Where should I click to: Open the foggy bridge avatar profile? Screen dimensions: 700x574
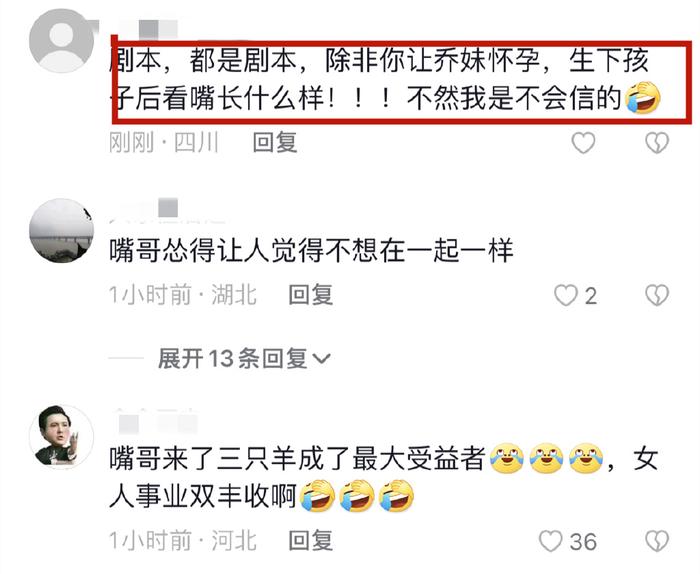(x=62, y=231)
